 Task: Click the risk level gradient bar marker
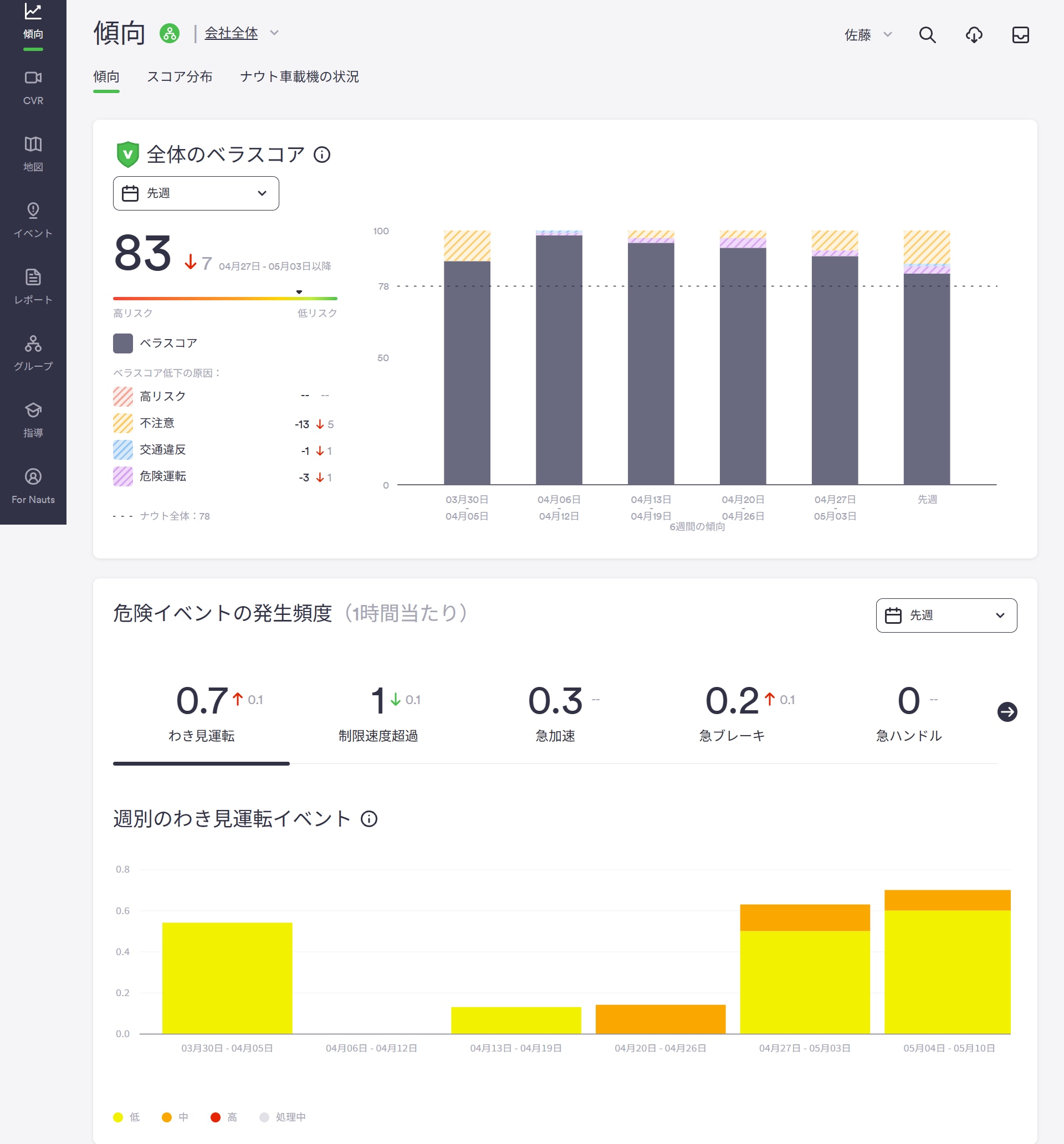tap(299, 293)
